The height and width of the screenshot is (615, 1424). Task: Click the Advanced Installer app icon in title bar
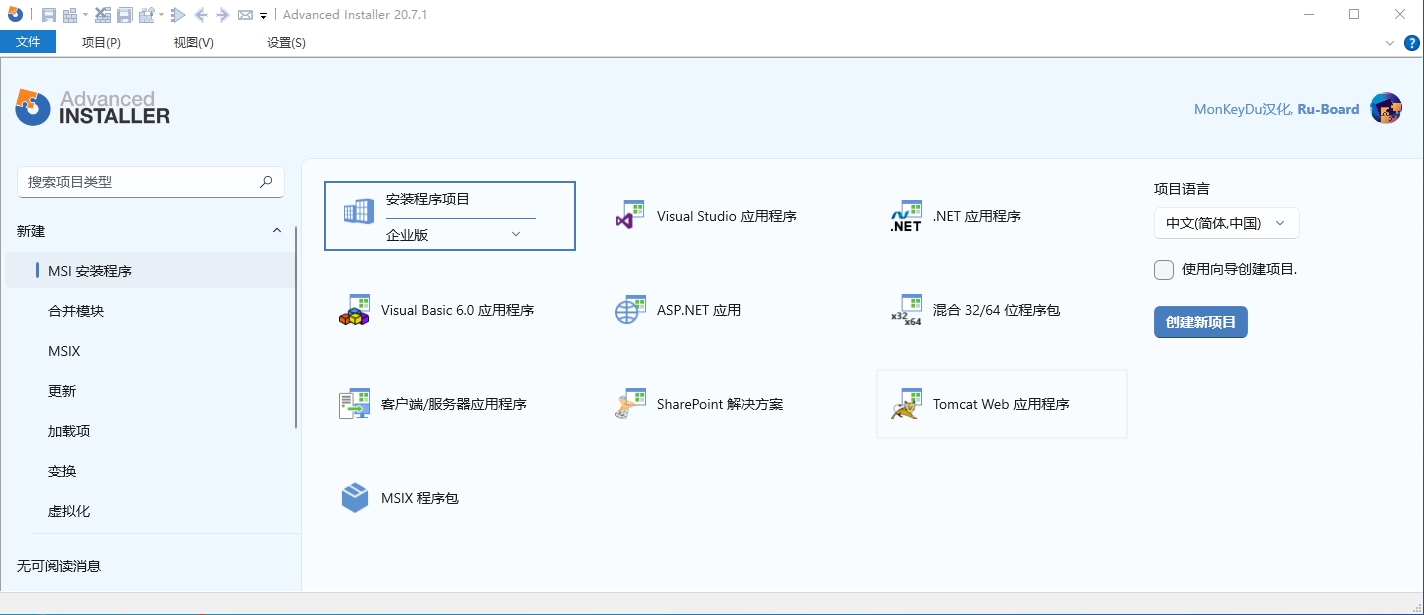coord(14,14)
